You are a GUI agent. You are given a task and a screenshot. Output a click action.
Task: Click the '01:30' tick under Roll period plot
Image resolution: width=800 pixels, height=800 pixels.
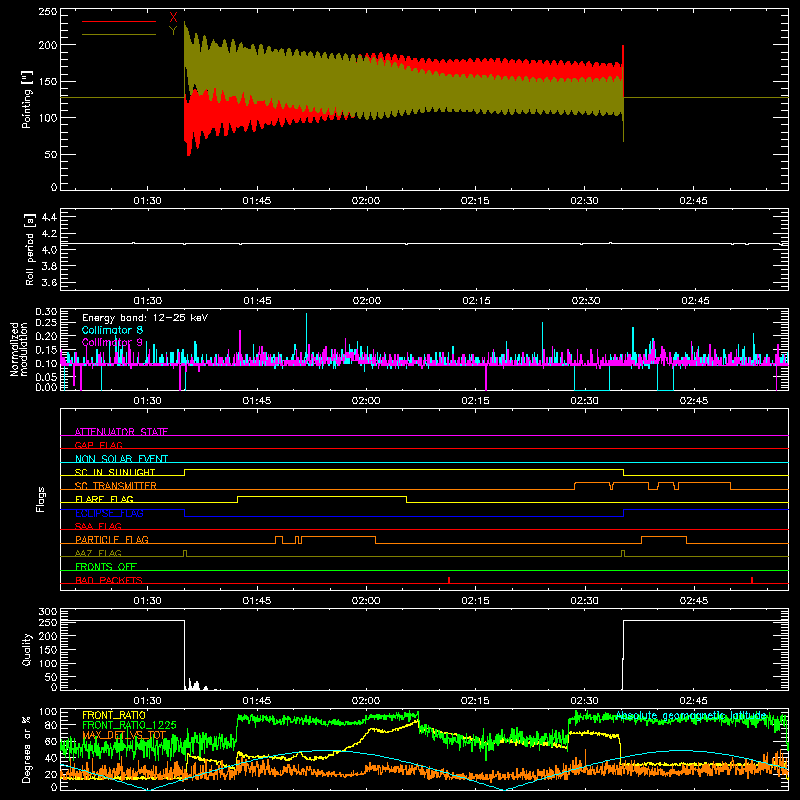click(x=147, y=301)
